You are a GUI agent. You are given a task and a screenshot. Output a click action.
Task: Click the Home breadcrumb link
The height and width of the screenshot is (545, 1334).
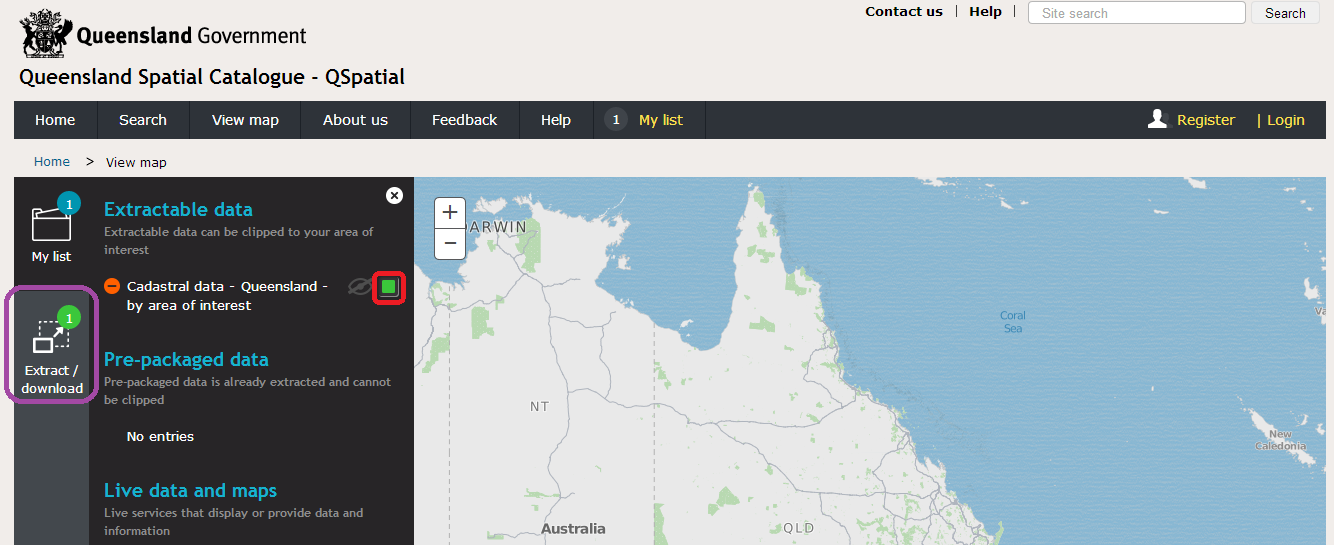pyautogui.click(x=52, y=161)
